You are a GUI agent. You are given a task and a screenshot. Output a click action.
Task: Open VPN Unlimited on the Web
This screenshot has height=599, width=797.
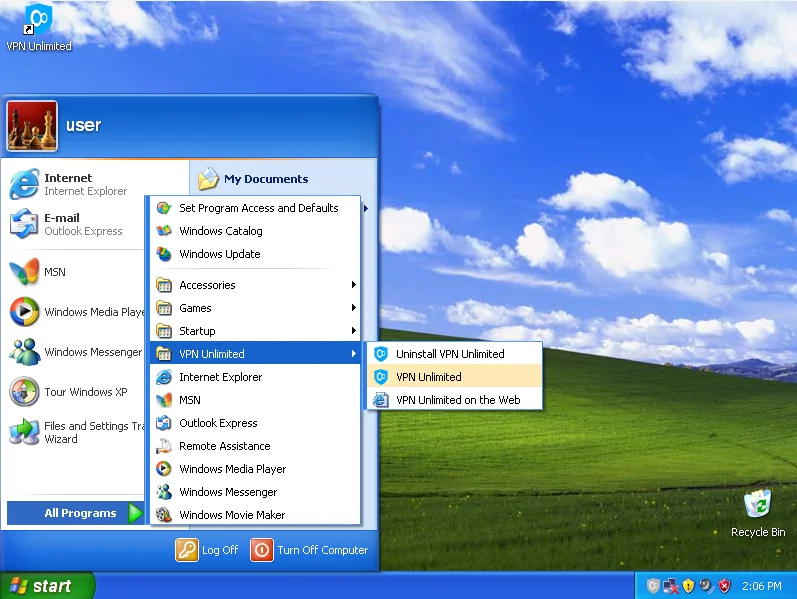457,400
